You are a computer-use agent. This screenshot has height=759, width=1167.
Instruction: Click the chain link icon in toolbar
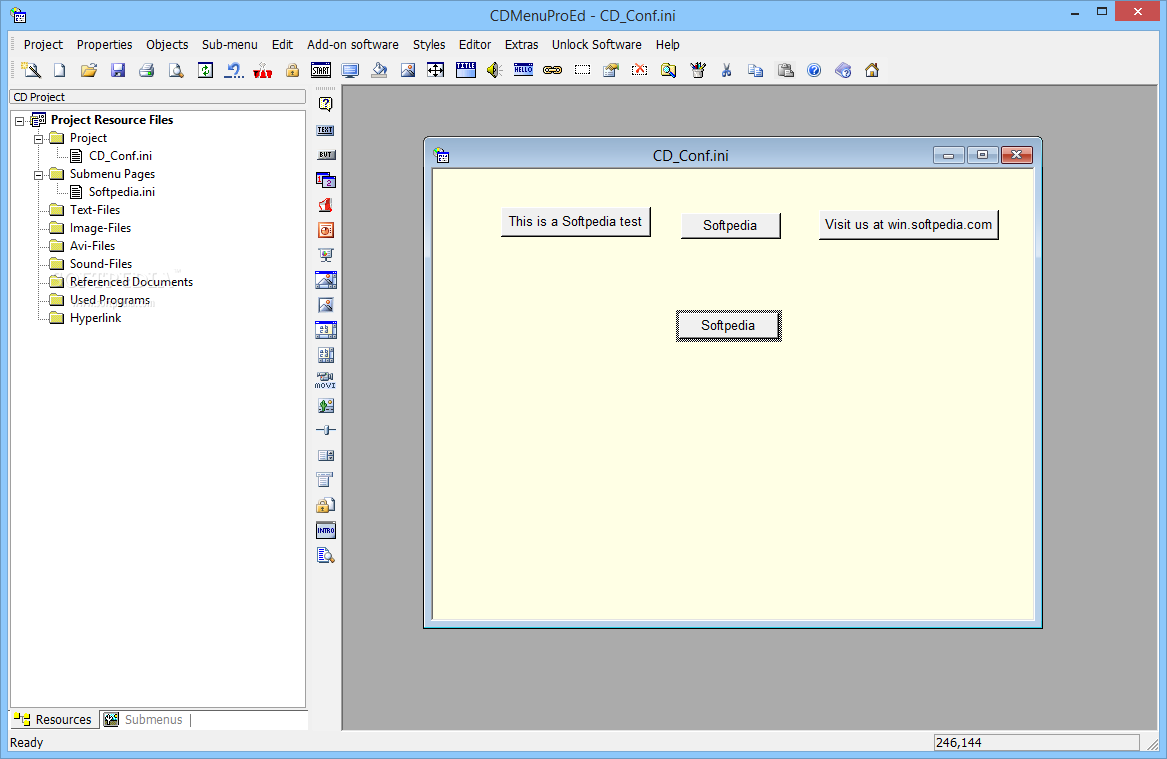[552, 70]
